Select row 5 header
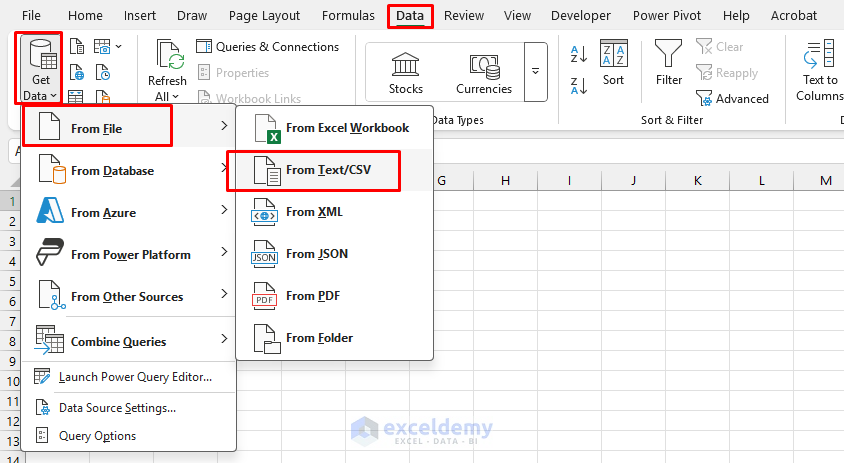This screenshot has width=844, height=463. click(x=12, y=282)
